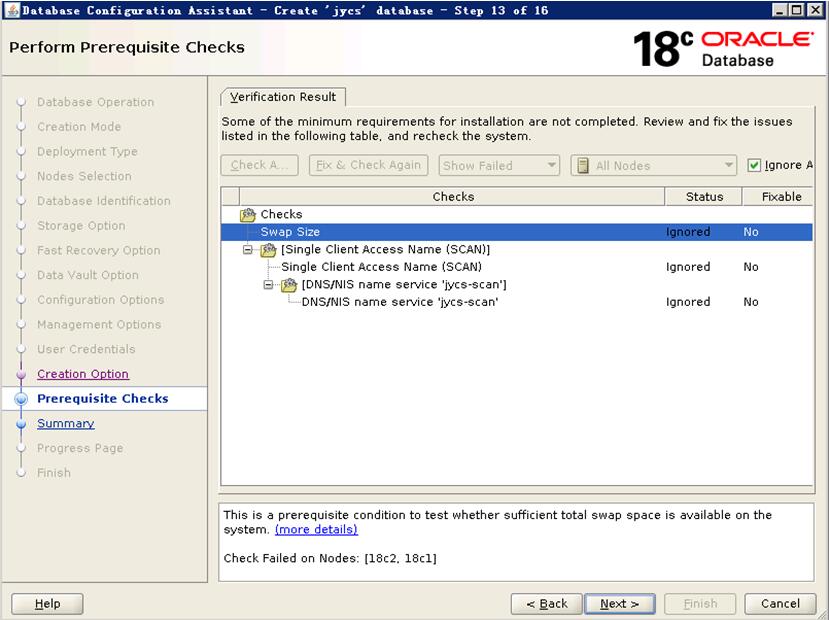Click the Finish step label in the sidebar
The width and height of the screenshot is (829, 620).
(54, 473)
